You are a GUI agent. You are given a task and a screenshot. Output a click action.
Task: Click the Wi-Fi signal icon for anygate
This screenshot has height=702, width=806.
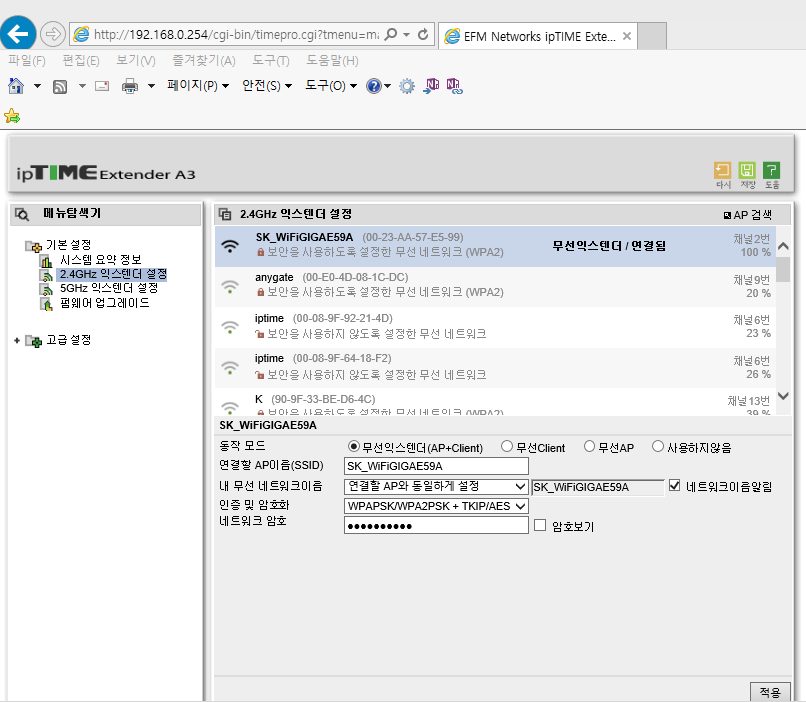point(230,286)
